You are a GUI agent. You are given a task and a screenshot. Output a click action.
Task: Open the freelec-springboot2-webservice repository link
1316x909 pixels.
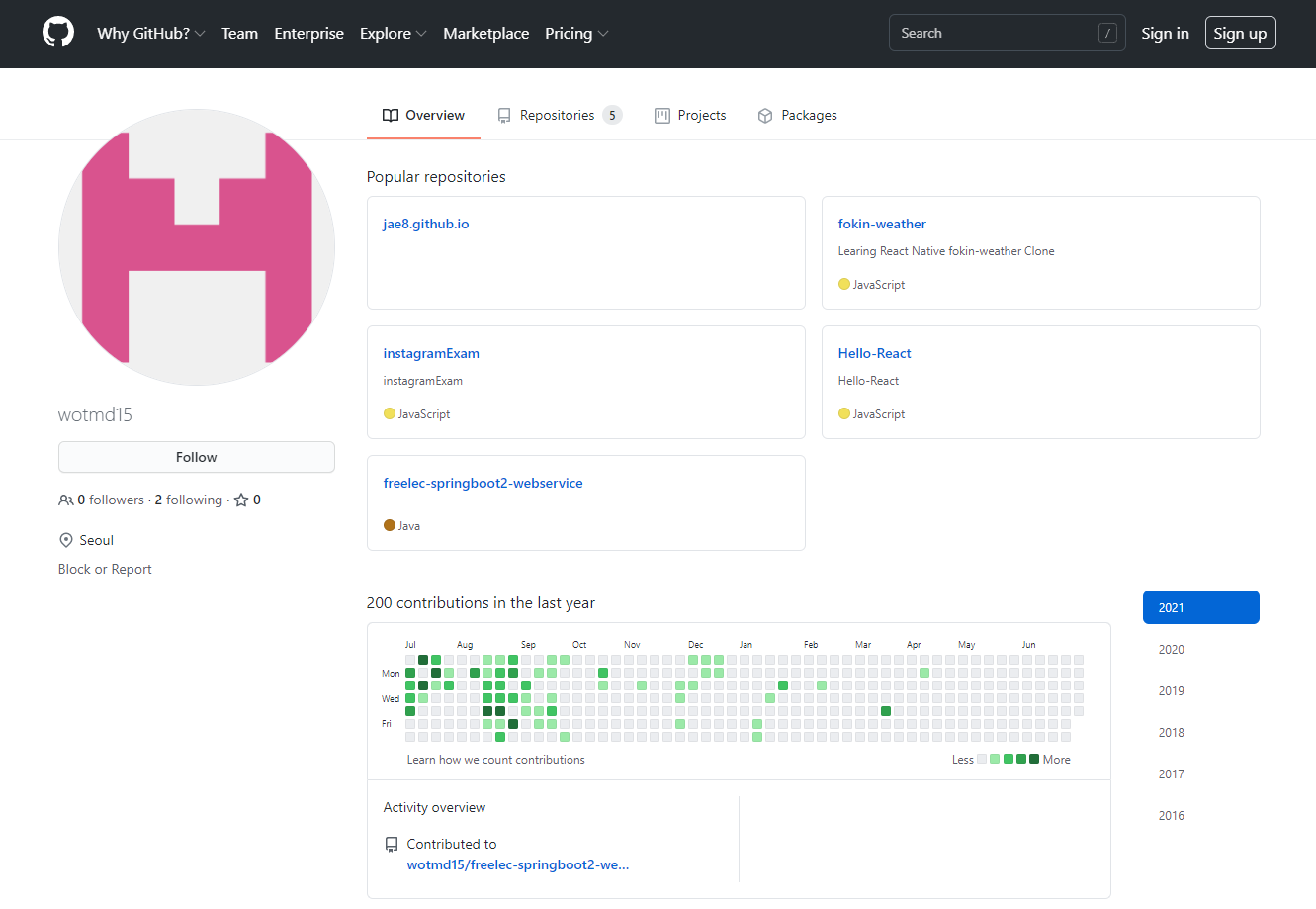click(483, 483)
